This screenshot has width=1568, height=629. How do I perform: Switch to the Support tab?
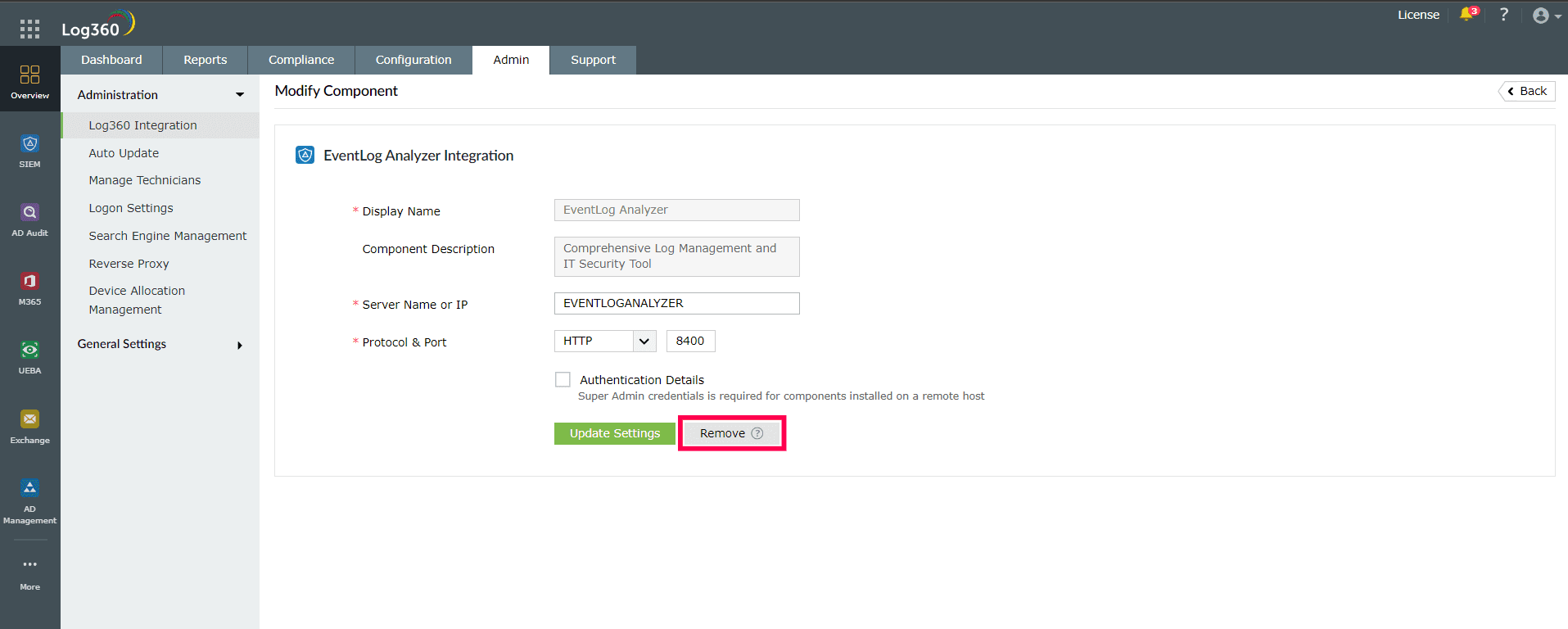click(593, 60)
